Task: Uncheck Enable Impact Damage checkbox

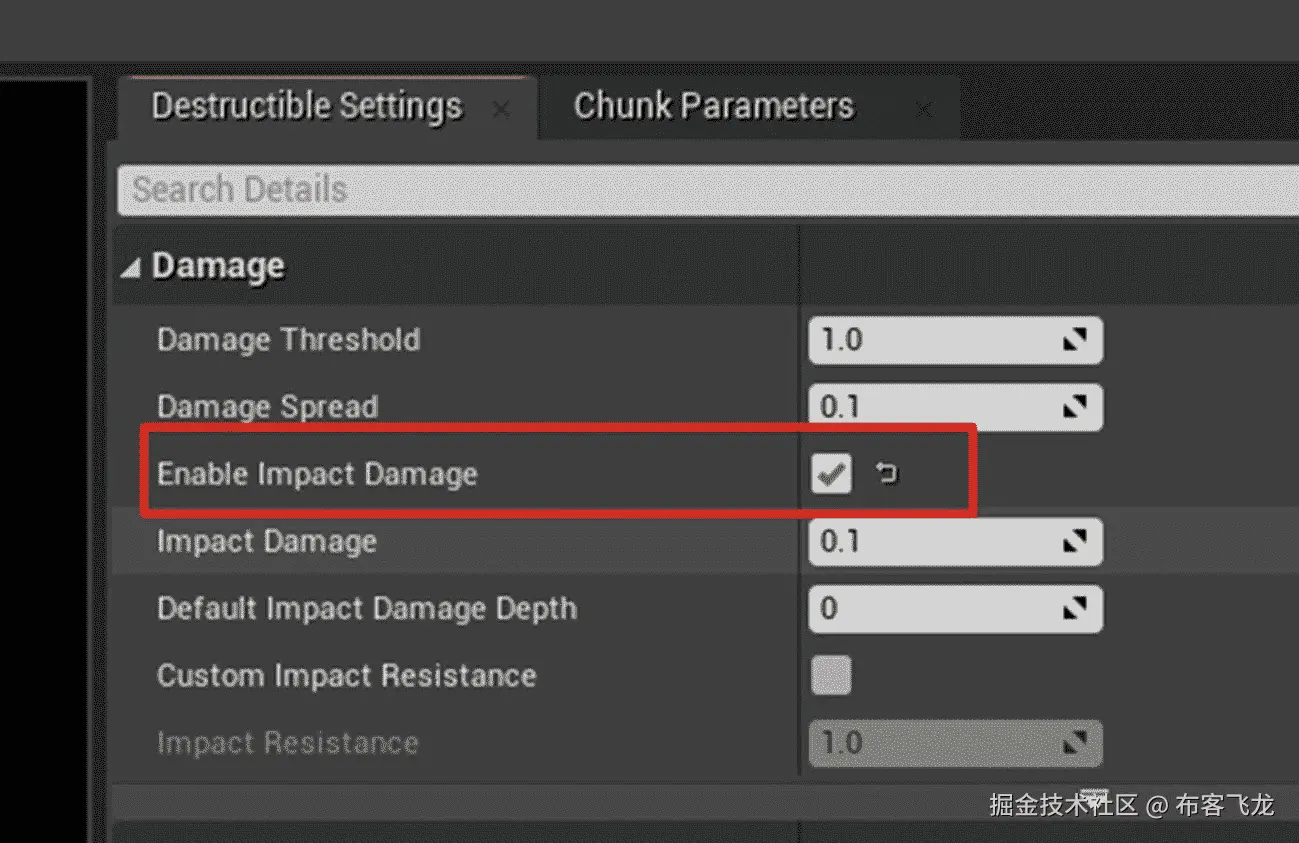Action: (x=831, y=474)
